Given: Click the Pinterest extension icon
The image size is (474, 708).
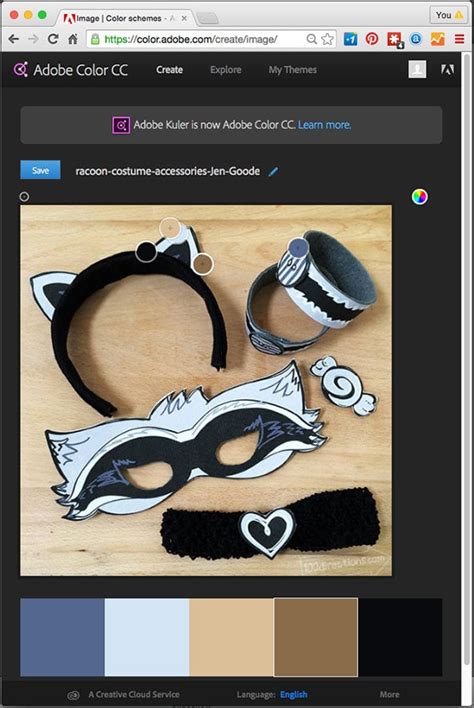Looking at the screenshot, I should (372, 39).
